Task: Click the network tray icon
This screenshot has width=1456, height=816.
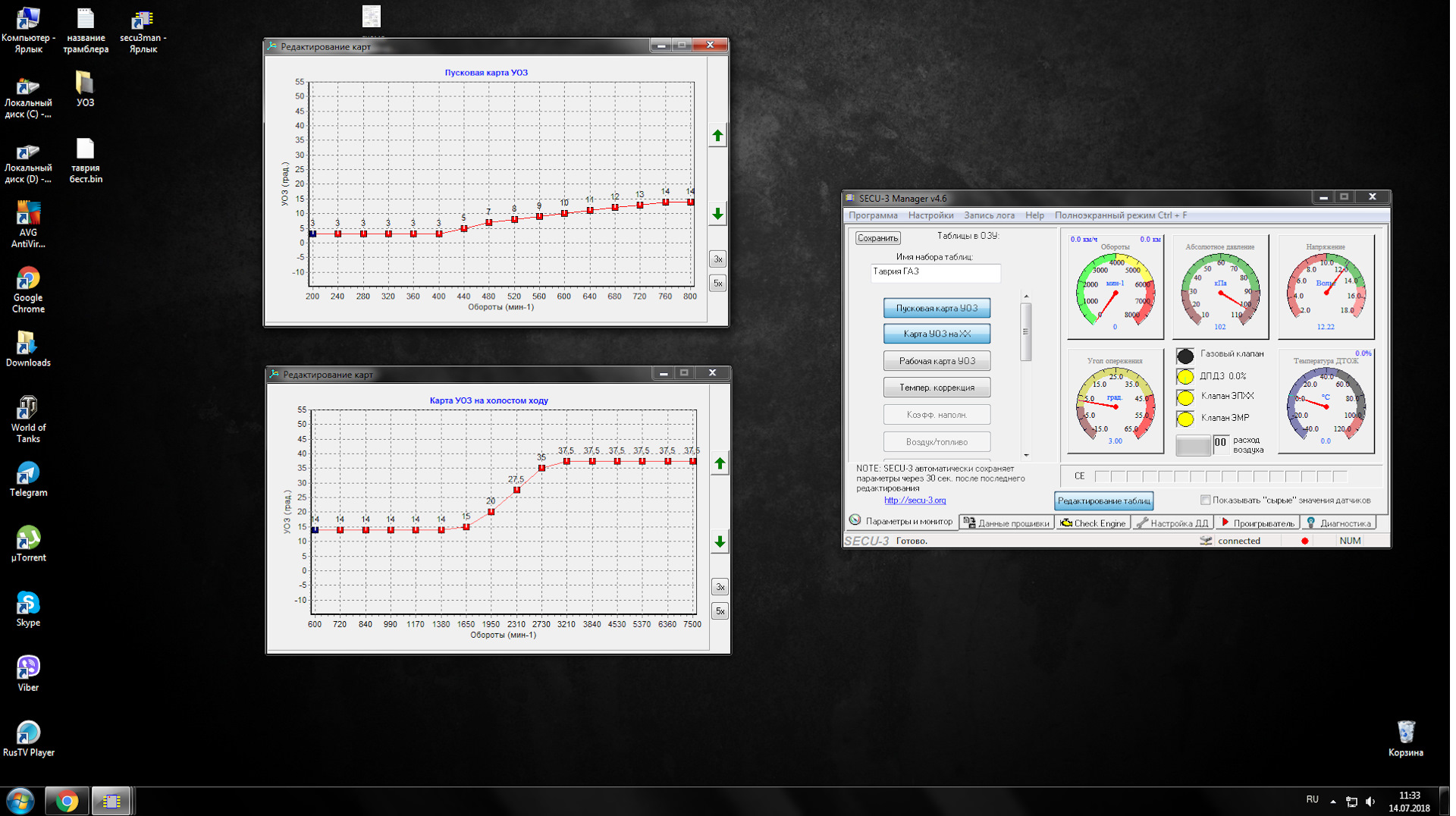Action: pyautogui.click(x=1351, y=802)
